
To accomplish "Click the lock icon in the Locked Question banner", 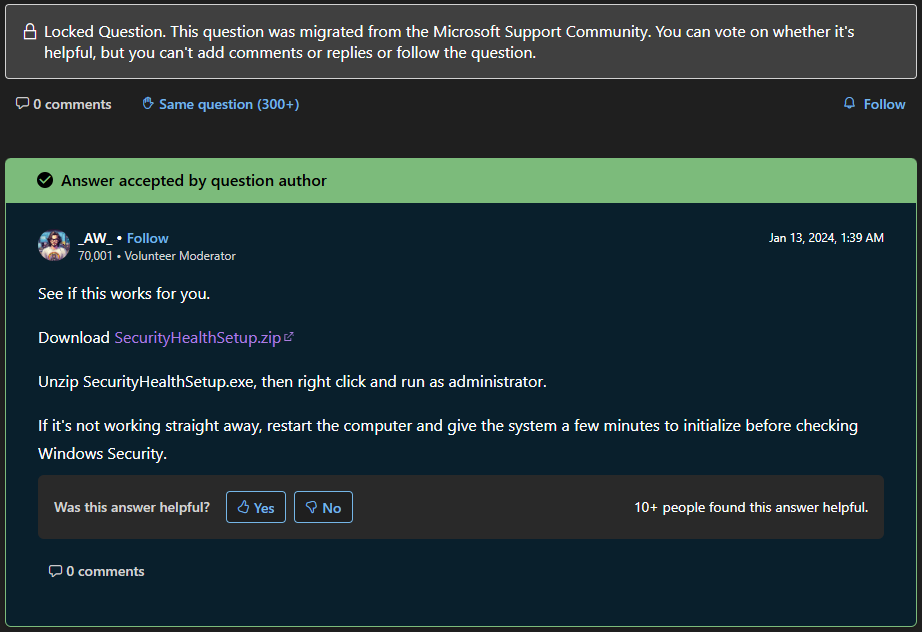I will pos(29,32).
